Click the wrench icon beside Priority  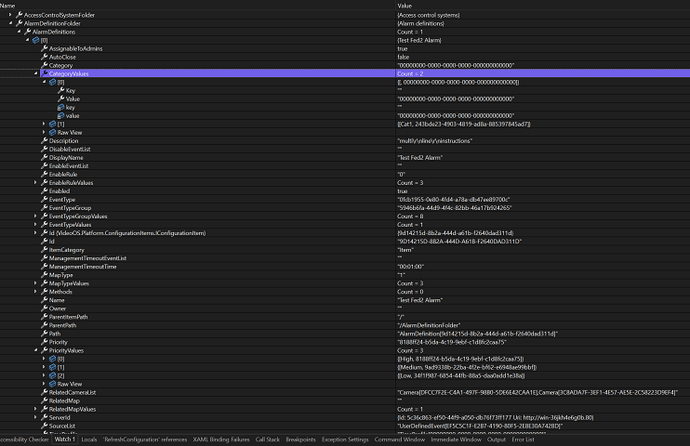[45, 342]
